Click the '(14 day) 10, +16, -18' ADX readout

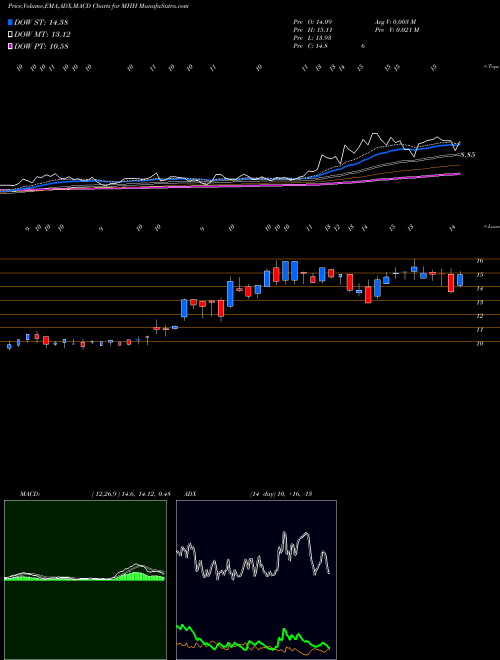point(281,494)
